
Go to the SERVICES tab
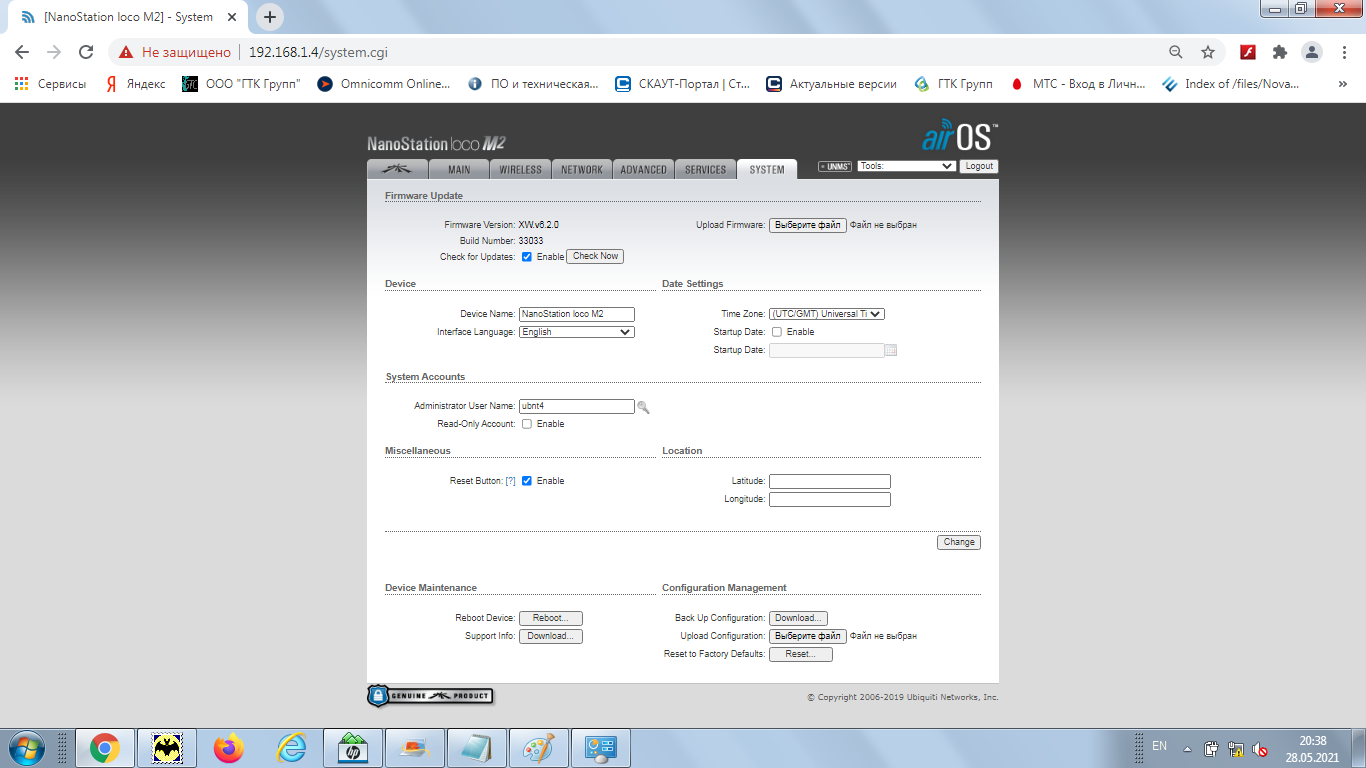[x=705, y=169]
